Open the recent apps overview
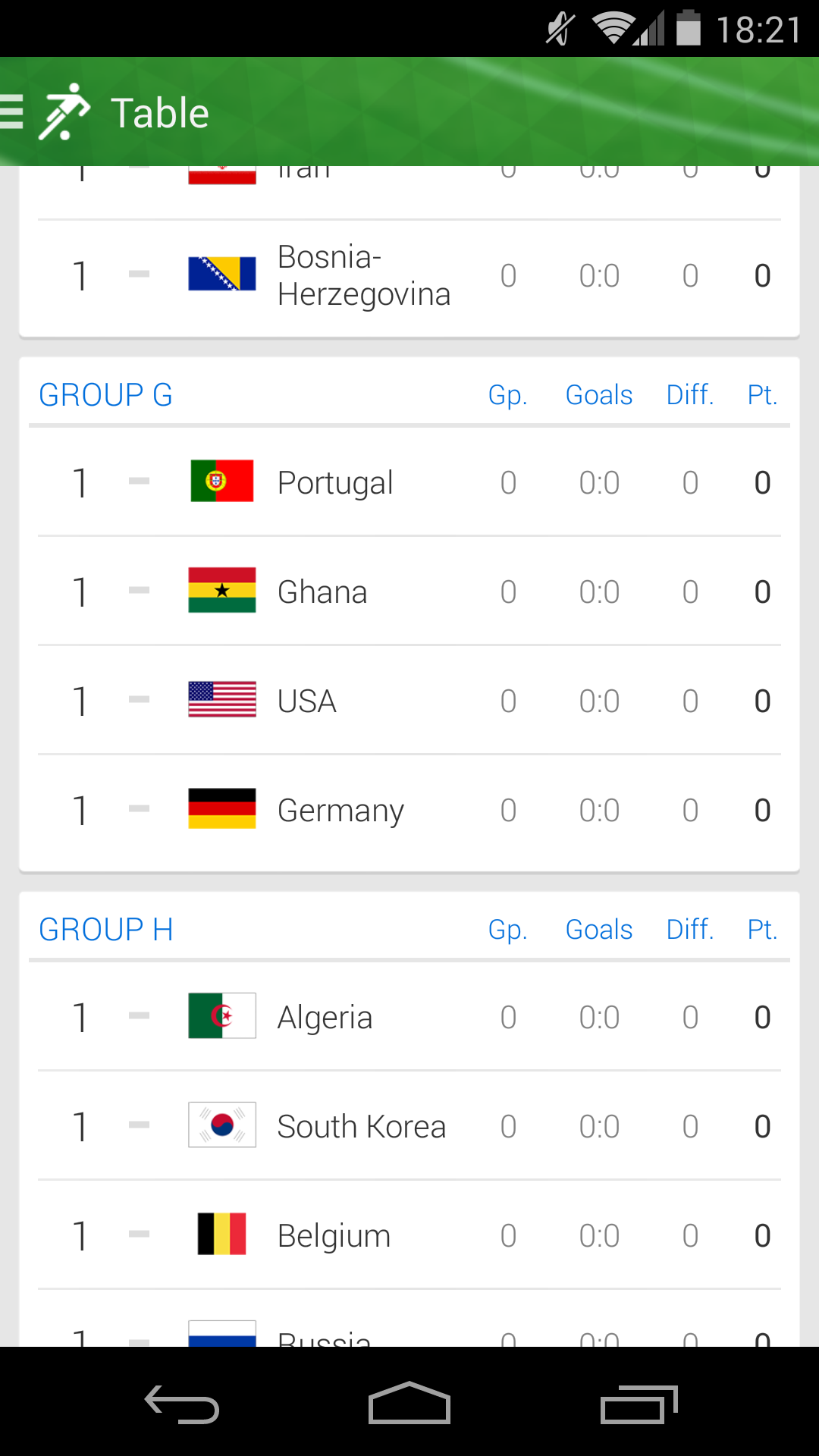Viewport: 819px width, 1456px height. pos(639,1404)
